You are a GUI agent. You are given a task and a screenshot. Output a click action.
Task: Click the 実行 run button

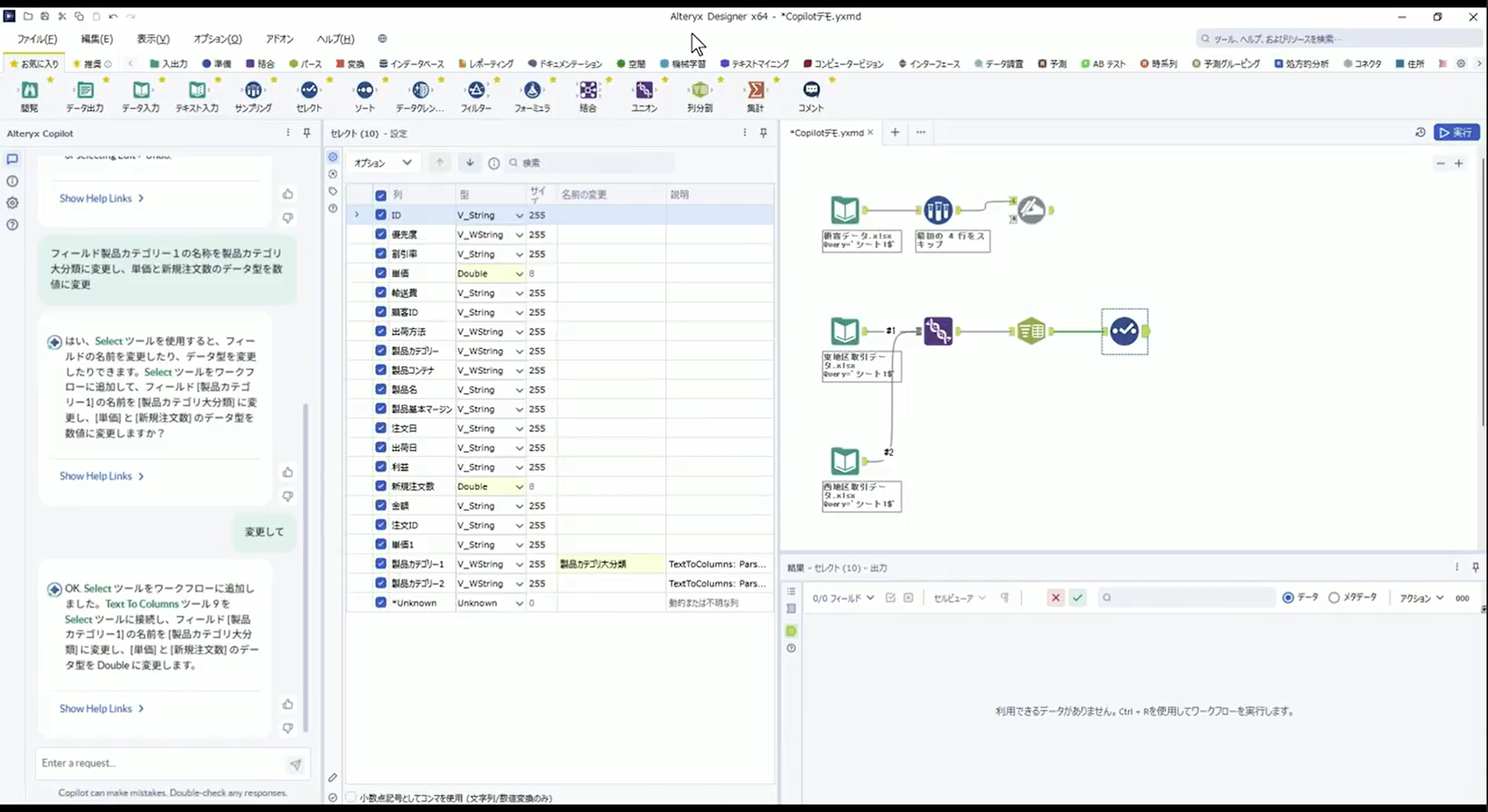1457,132
